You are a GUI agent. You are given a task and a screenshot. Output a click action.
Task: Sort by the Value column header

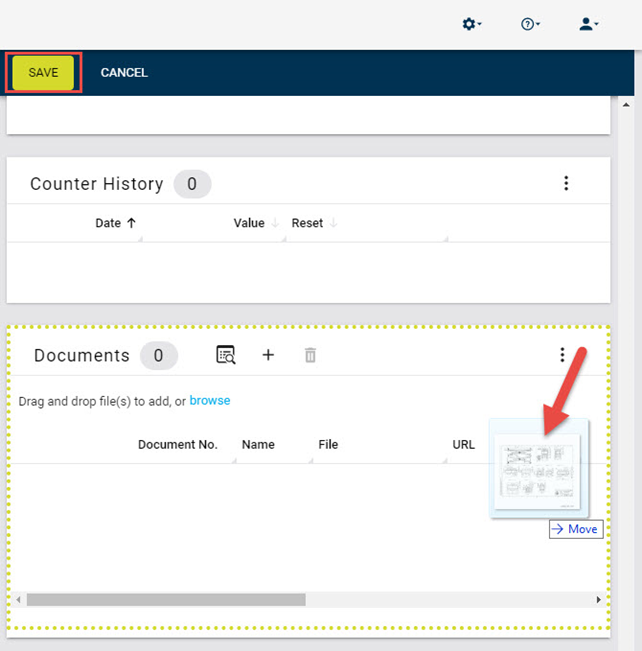[x=249, y=223]
